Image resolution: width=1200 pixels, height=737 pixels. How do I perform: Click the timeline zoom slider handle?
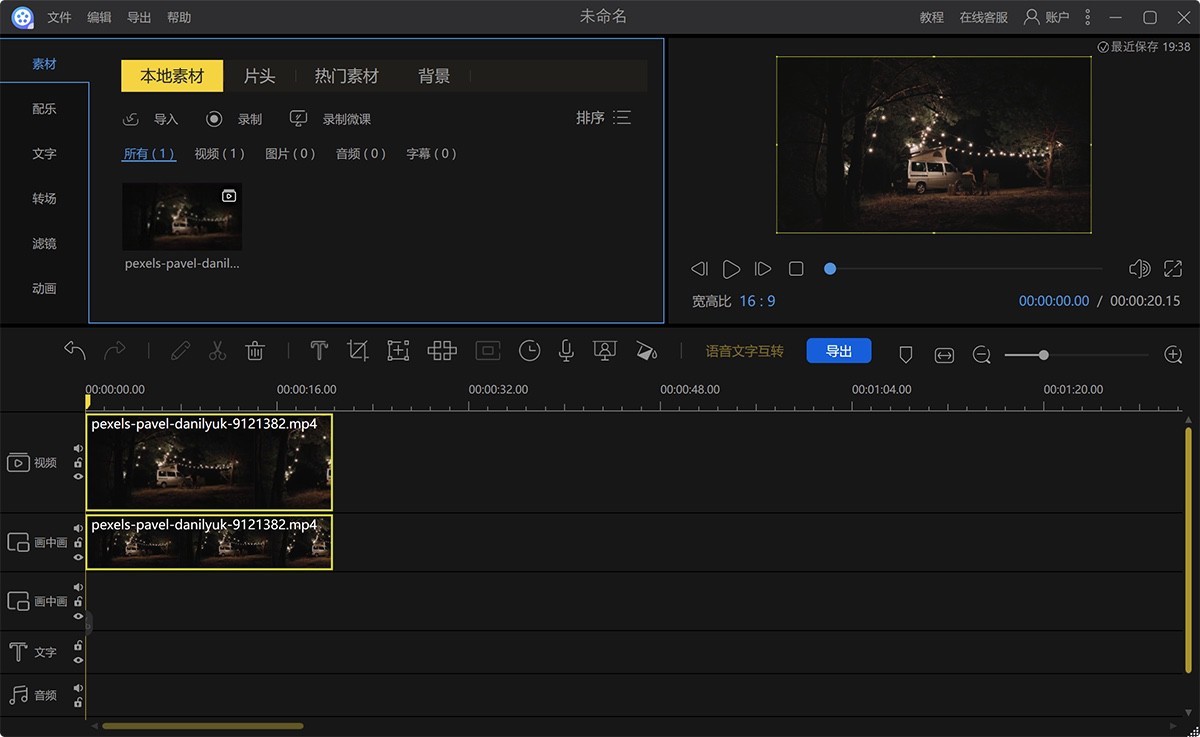(1043, 355)
